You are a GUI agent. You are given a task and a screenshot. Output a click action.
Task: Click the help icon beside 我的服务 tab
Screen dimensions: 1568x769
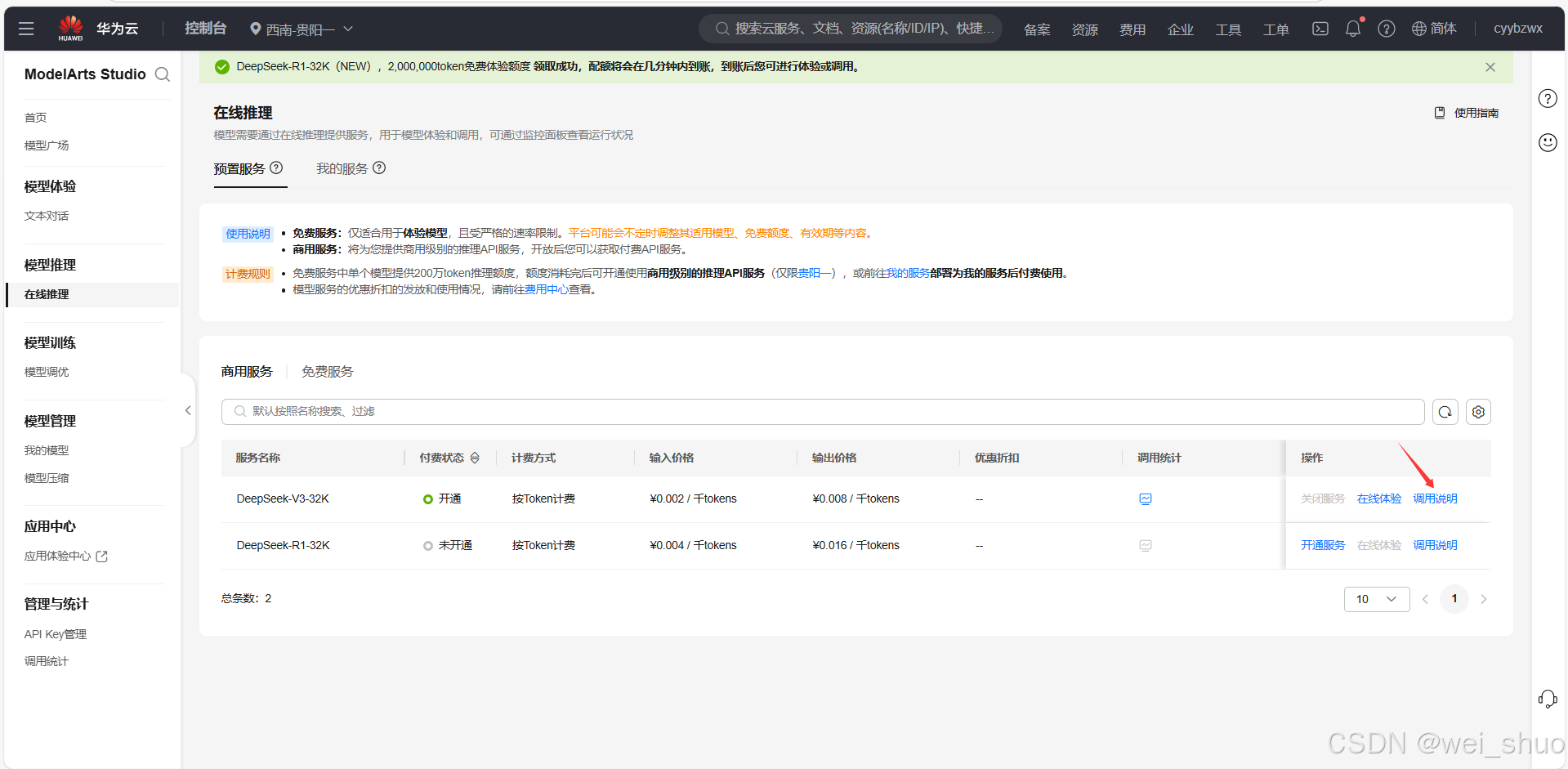tap(379, 168)
